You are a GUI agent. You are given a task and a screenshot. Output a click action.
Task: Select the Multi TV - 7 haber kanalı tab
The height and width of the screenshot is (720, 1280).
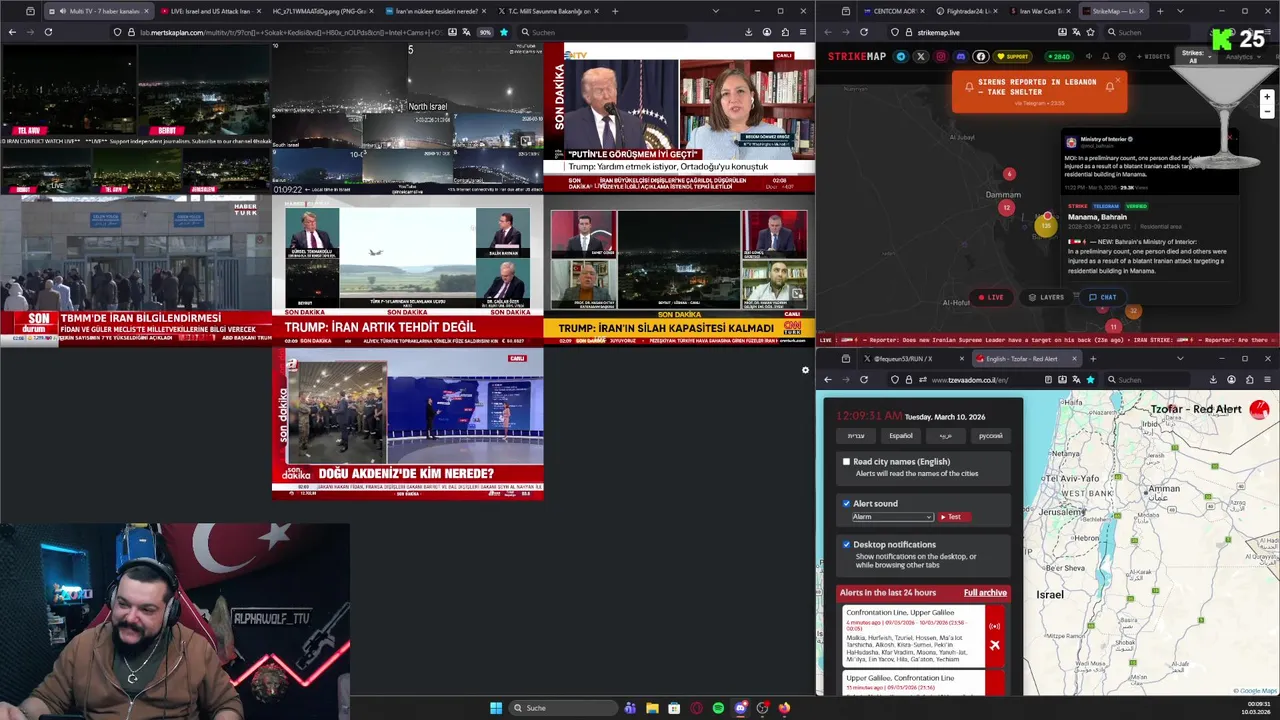click(98, 11)
